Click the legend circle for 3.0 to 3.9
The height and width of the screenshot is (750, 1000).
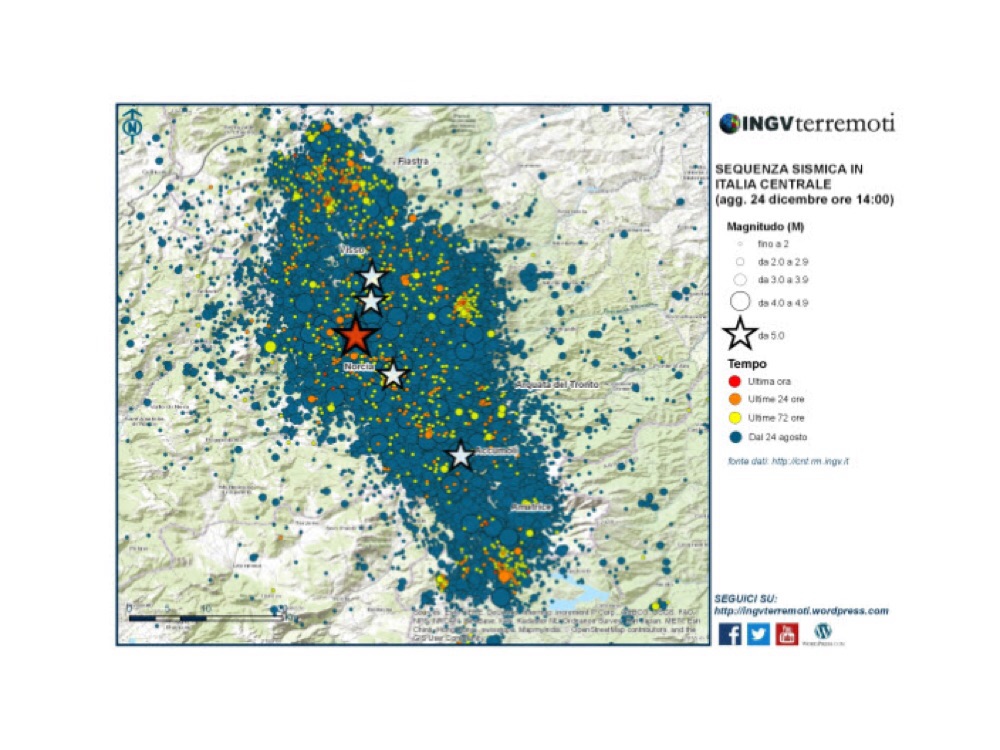click(740, 279)
